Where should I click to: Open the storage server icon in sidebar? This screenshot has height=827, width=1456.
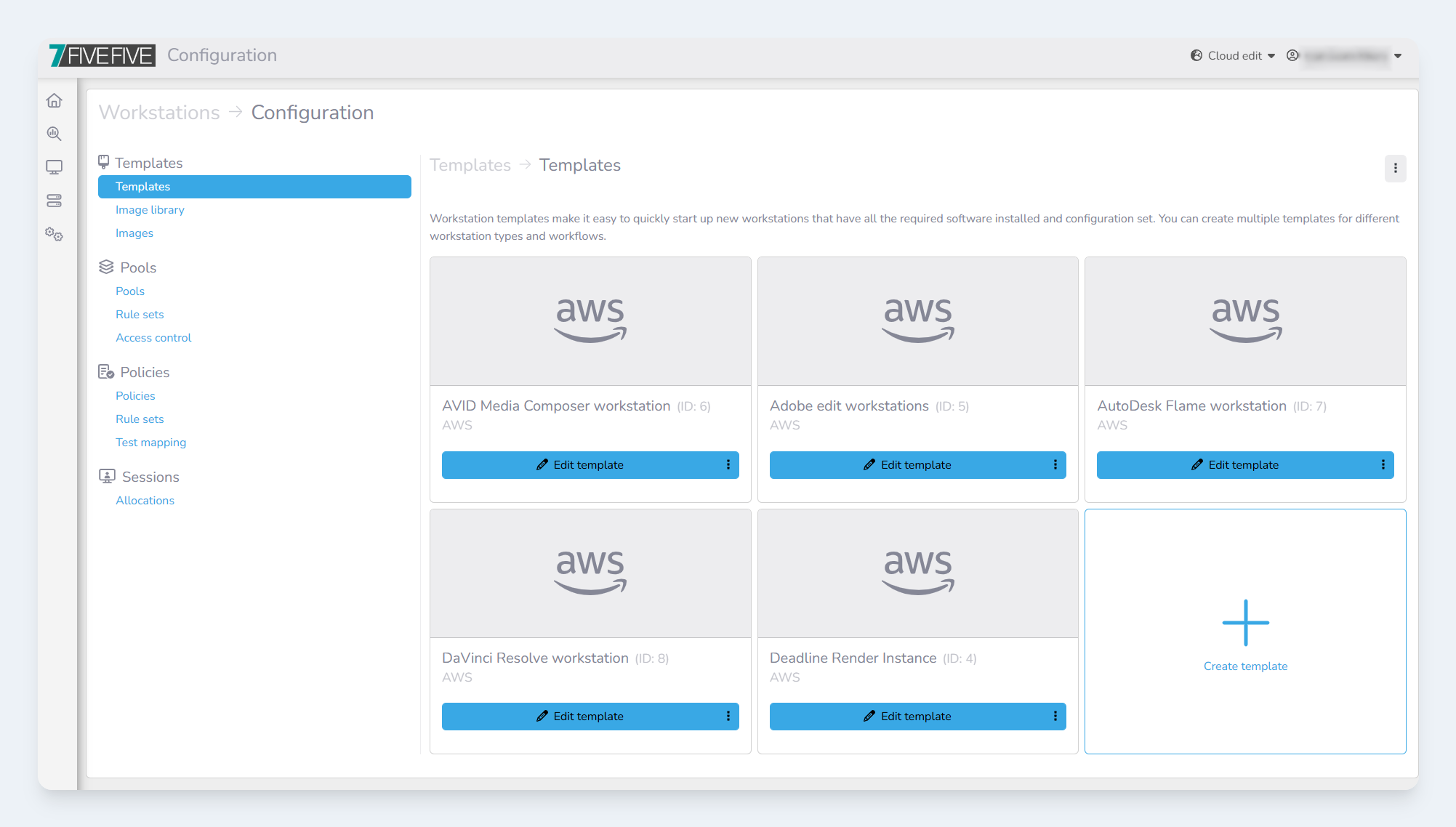coord(55,201)
